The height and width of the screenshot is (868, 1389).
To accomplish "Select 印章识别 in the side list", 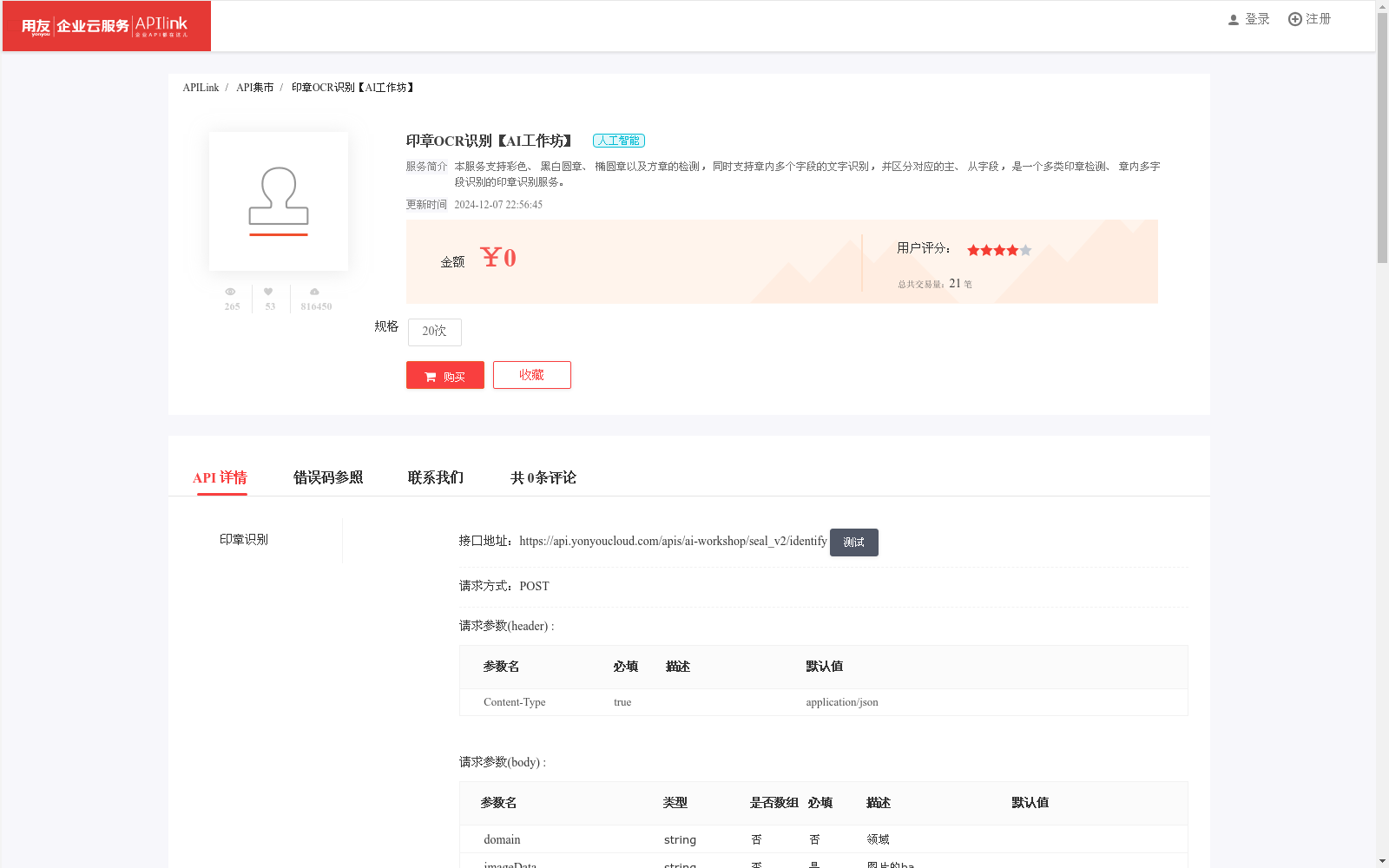I will pos(244,540).
